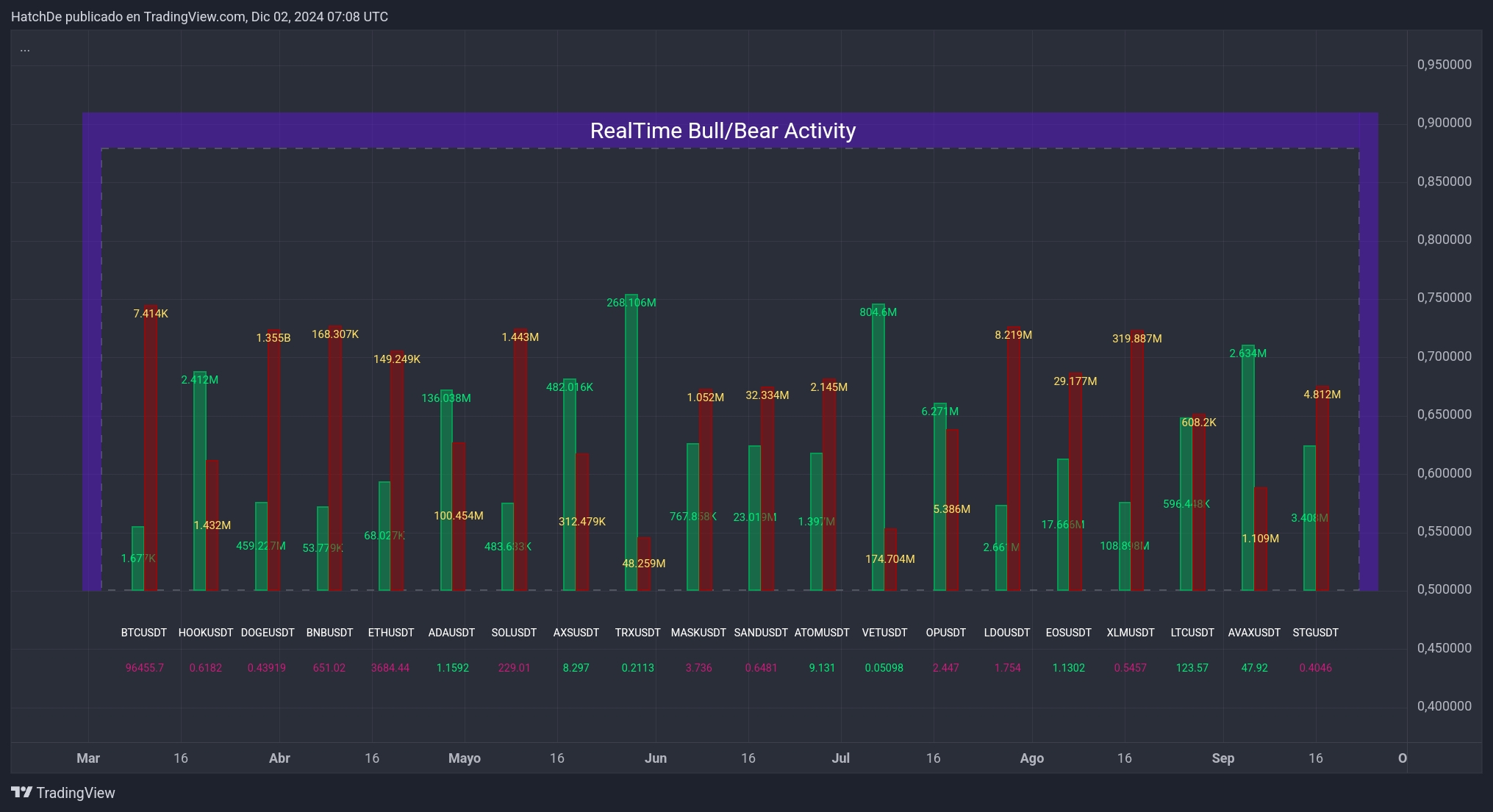Click the Sep label on the time axis
Screen dimensions: 1493x812
(1223, 758)
